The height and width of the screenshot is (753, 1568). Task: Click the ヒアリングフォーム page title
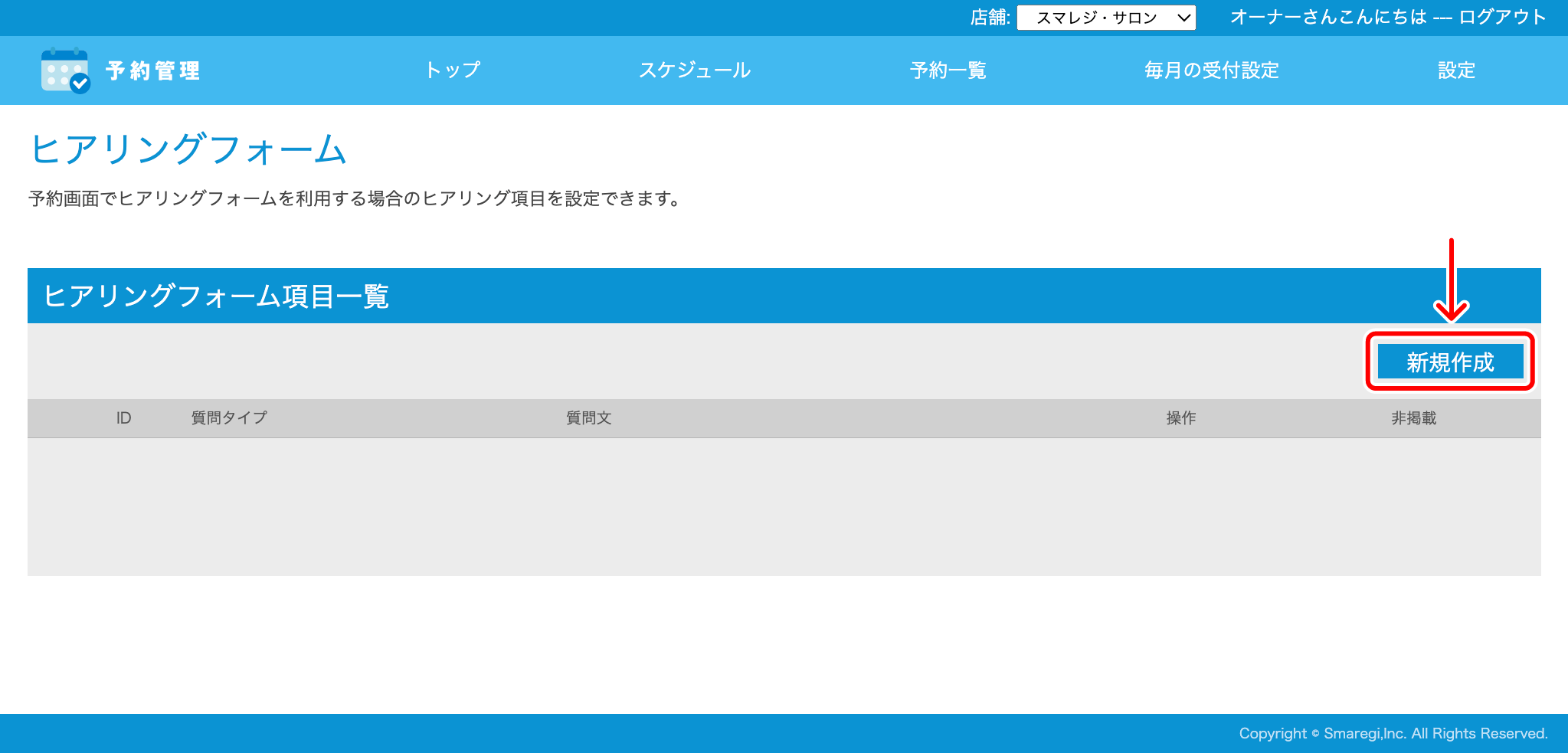[x=188, y=149]
